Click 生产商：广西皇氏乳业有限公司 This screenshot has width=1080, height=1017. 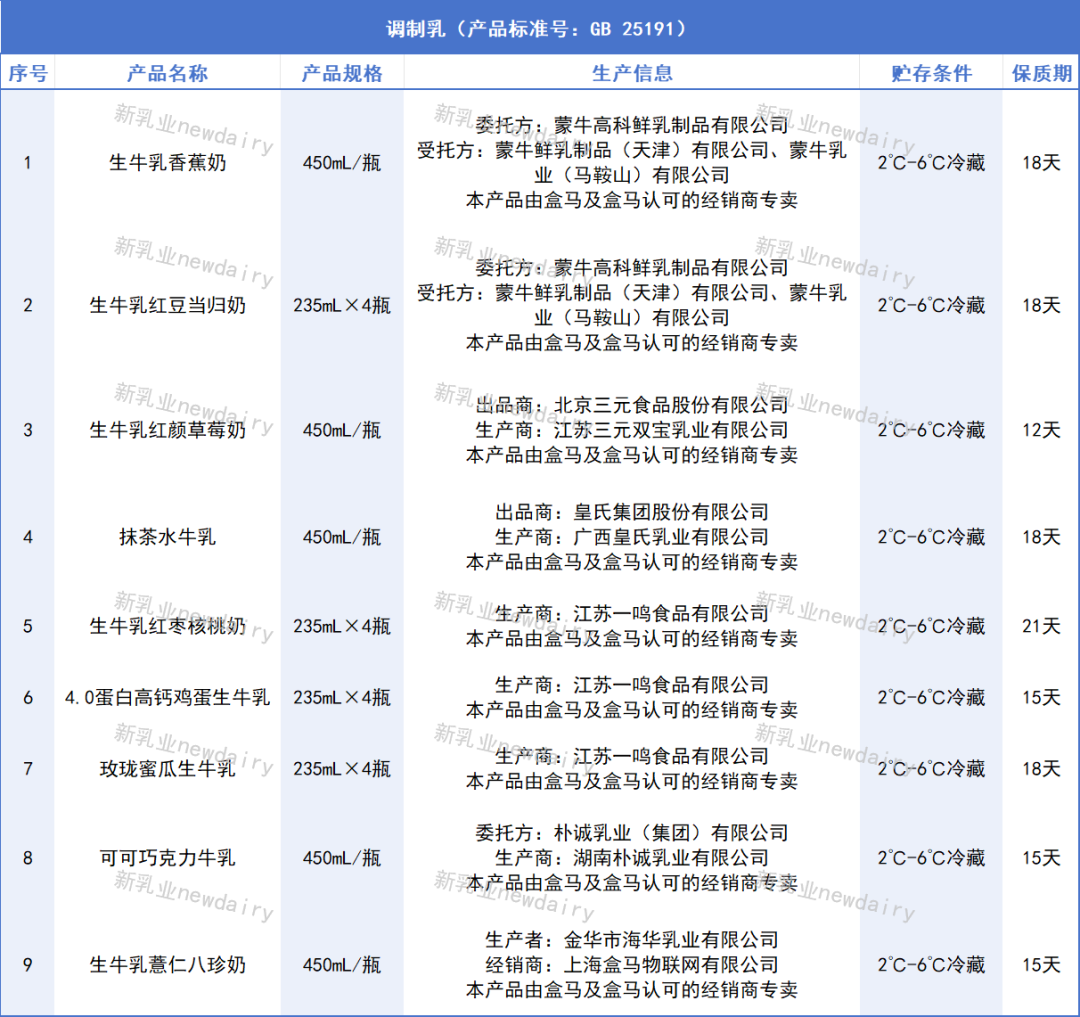coord(632,537)
